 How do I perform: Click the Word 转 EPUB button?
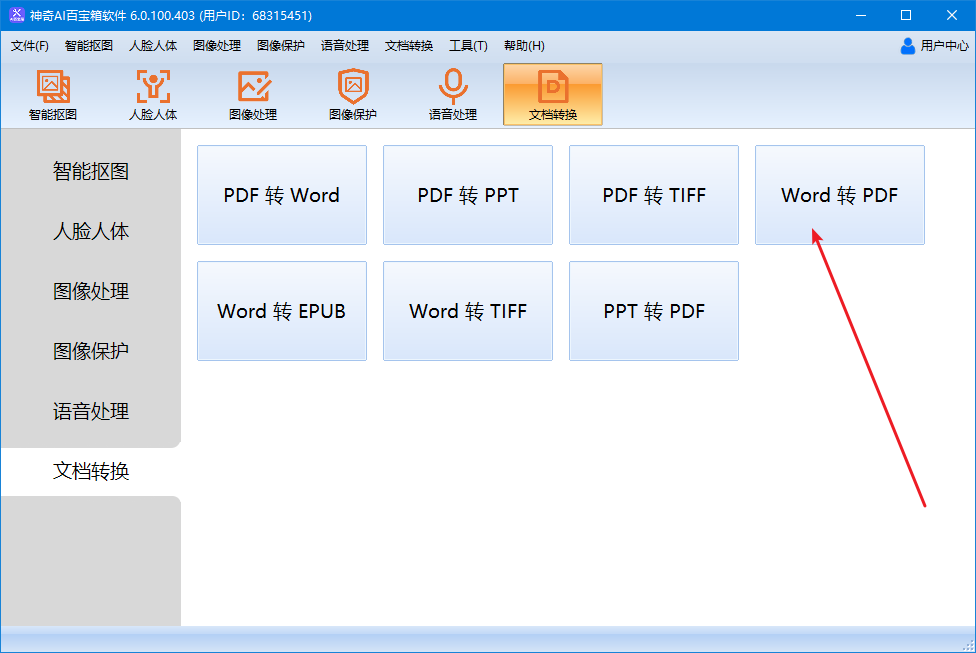(x=282, y=311)
